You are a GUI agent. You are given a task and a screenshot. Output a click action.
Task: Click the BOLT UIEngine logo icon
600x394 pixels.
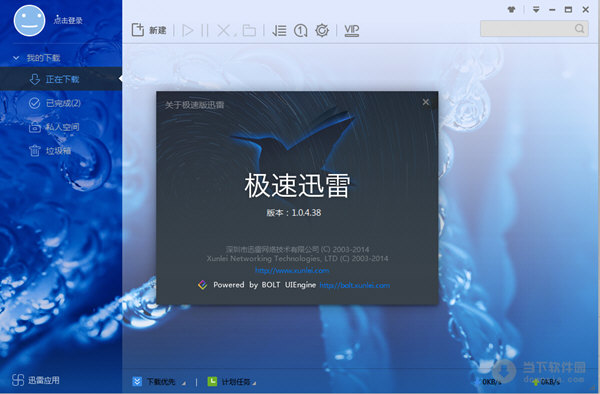click(203, 285)
